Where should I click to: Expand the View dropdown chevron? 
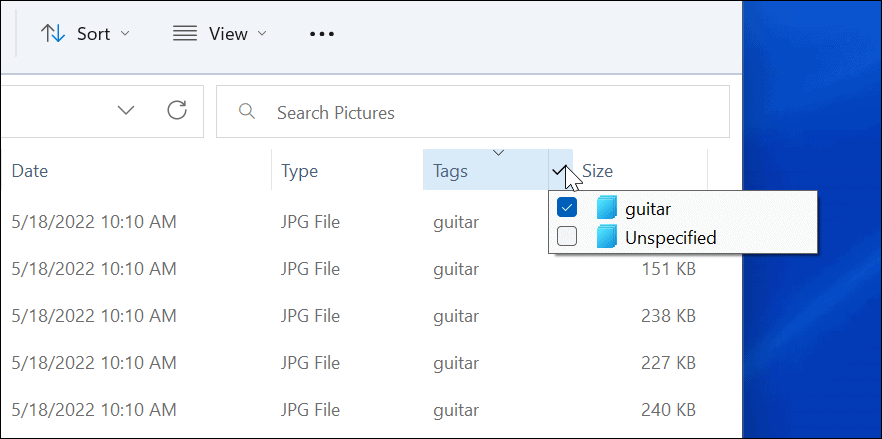pos(262,34)
